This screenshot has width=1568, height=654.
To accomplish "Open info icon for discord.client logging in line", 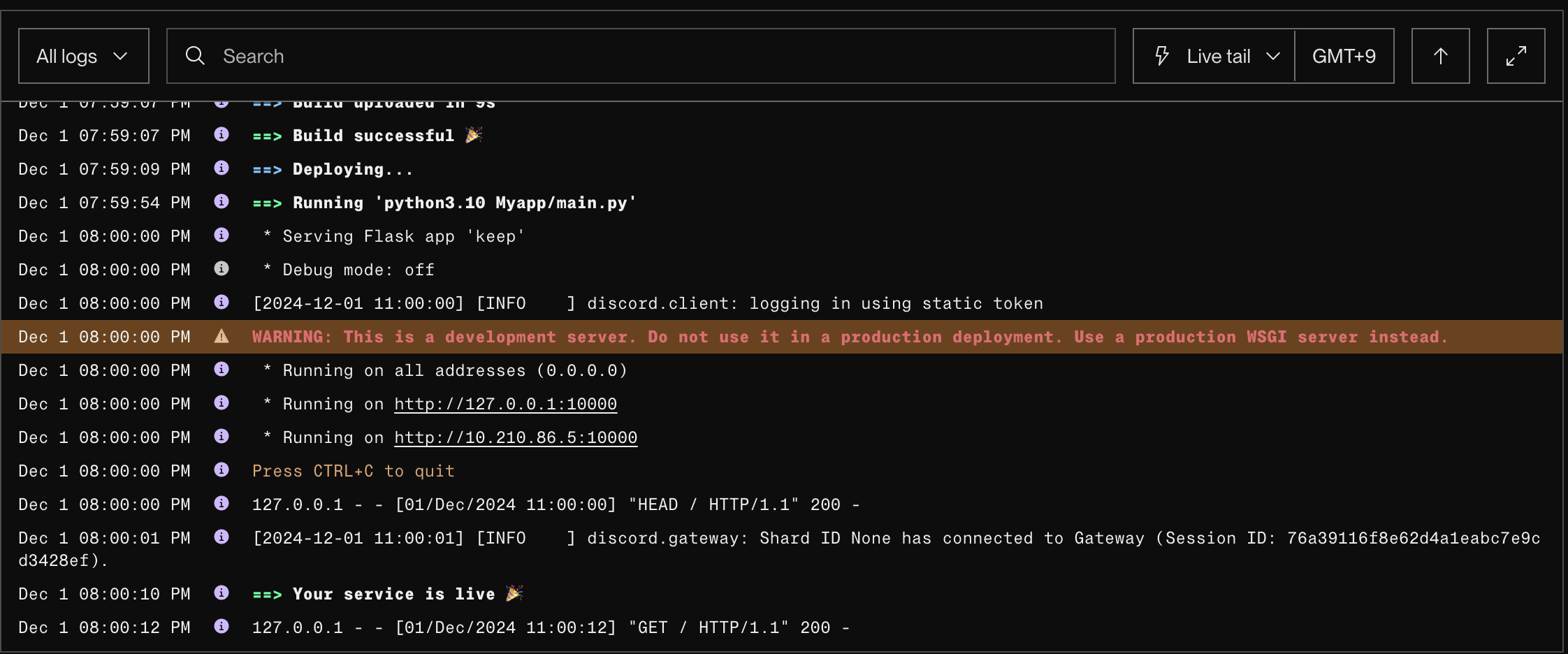I will point(222,302).
